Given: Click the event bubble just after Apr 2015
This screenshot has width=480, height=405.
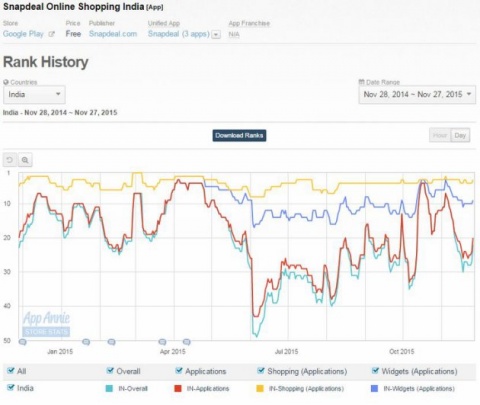Looking at the screenshot, I should point(187,342).
